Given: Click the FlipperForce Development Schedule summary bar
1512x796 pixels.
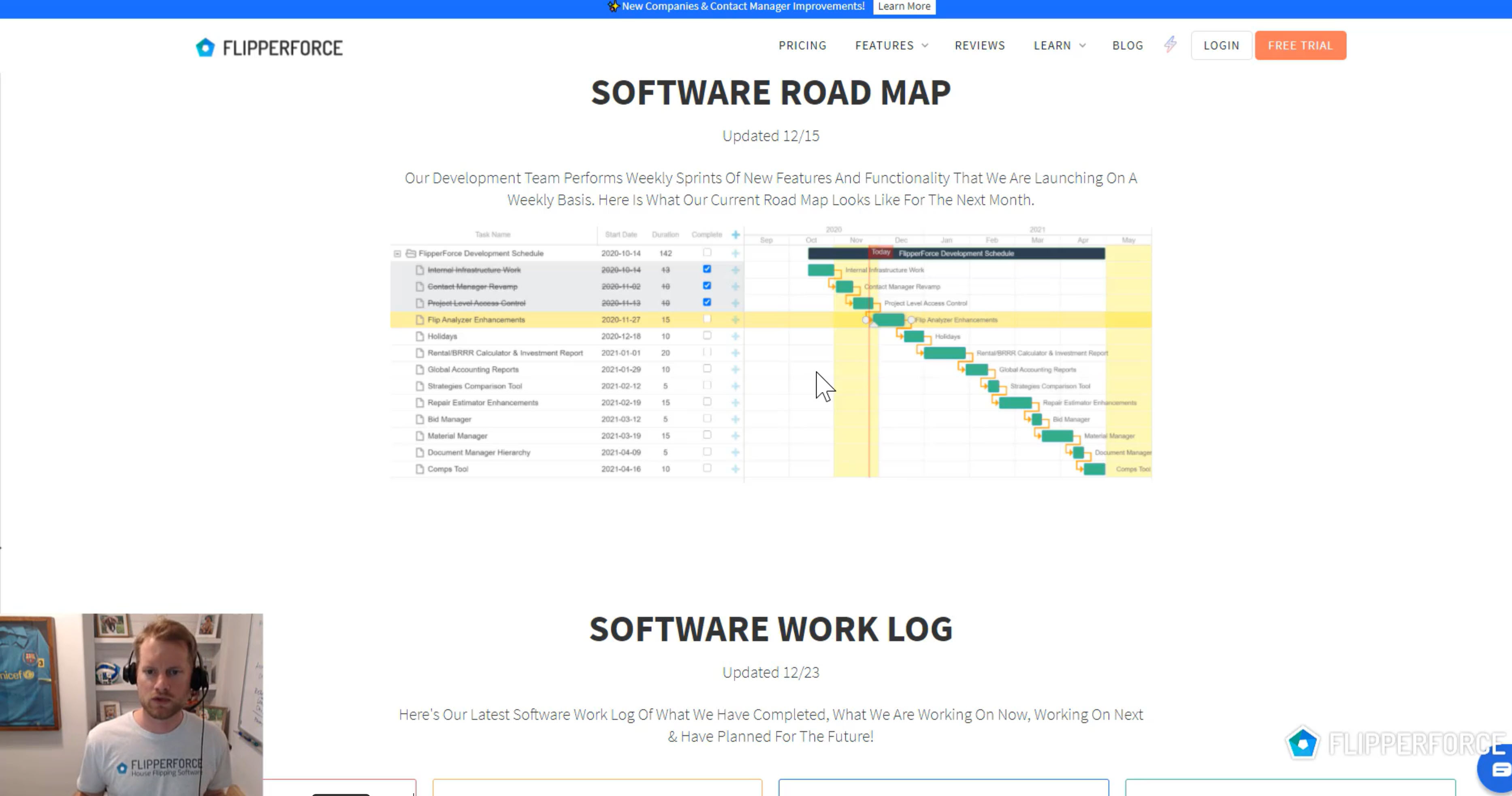Looking at the screenshot, I should coord(956,253).
